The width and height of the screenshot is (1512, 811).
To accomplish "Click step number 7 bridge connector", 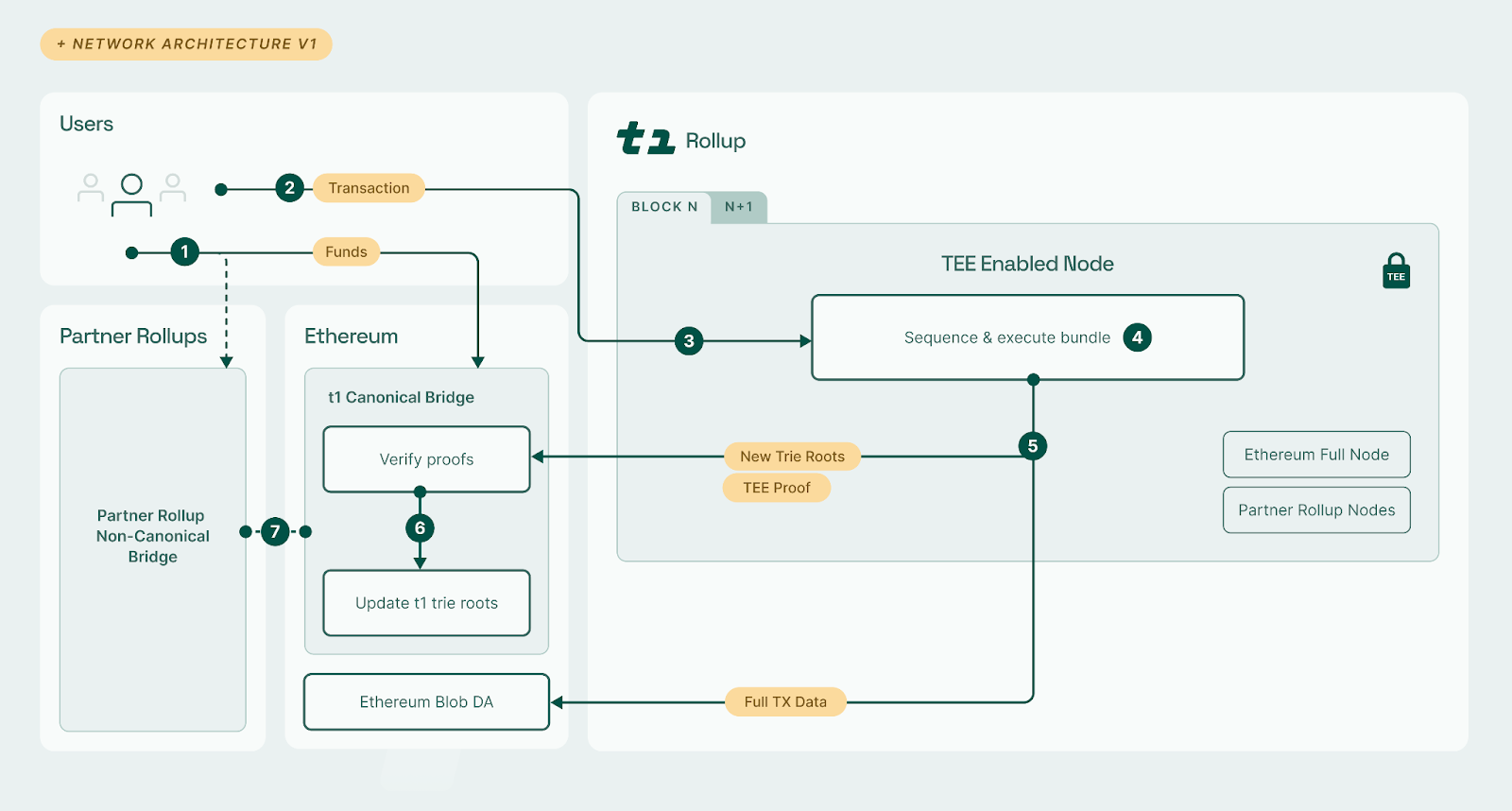I will [x=275, y=531].
